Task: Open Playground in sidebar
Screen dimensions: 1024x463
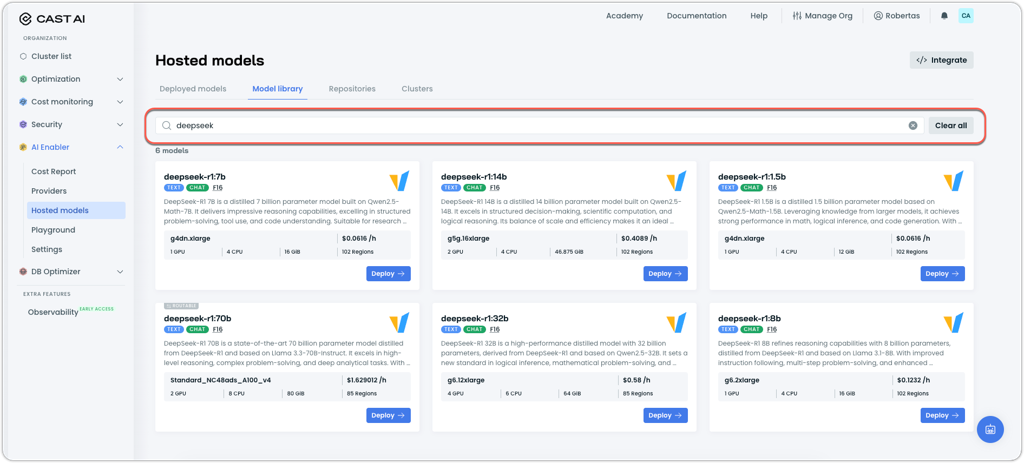Action: pos(53,230)
